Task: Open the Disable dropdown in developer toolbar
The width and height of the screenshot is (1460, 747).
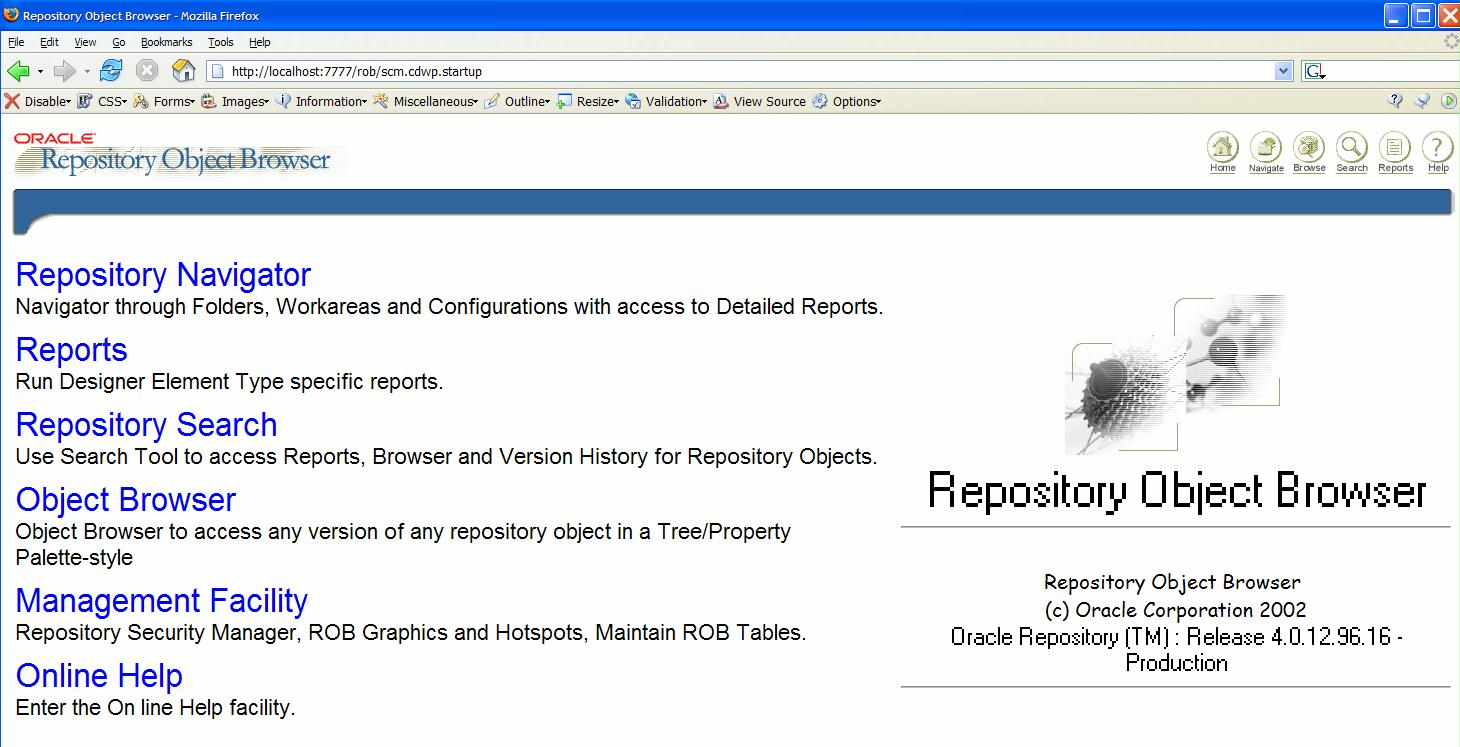Action: click(40, 101)
